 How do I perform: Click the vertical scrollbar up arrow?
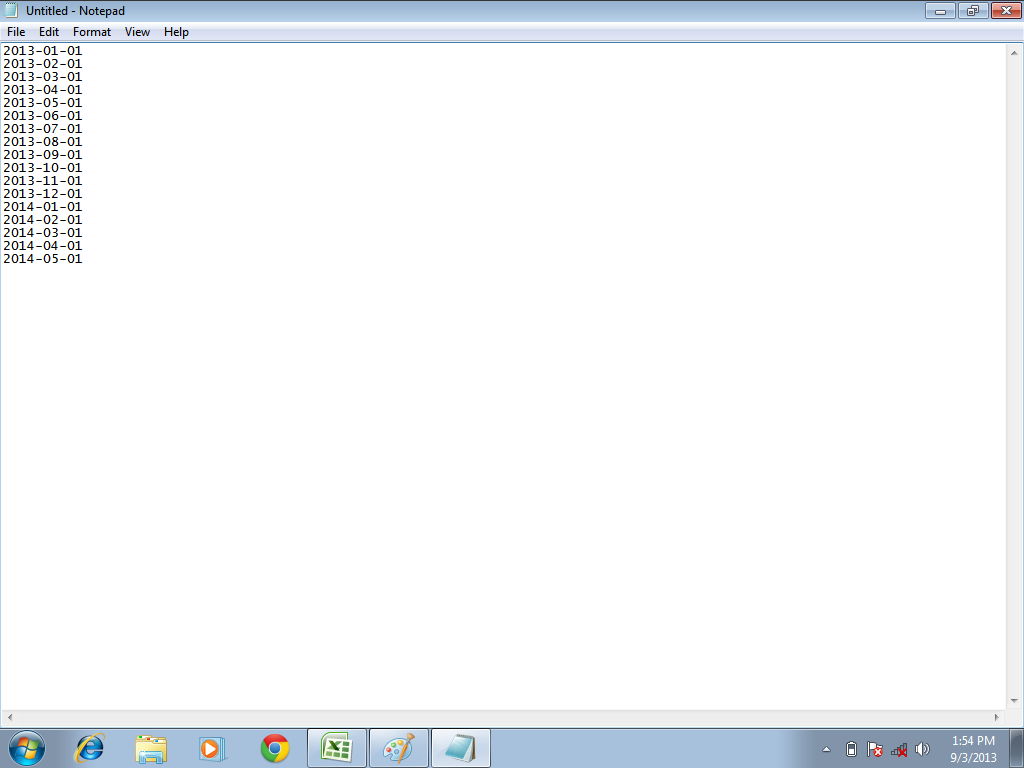click(x=1014, y=53)
